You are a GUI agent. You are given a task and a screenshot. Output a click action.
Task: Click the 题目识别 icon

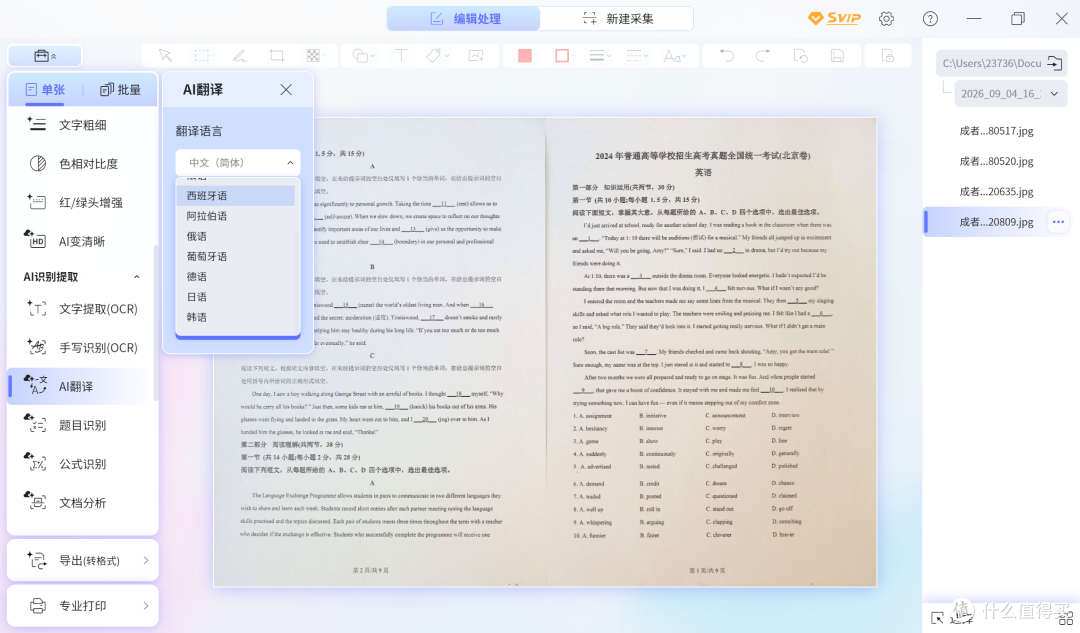(x=35, y=424)
